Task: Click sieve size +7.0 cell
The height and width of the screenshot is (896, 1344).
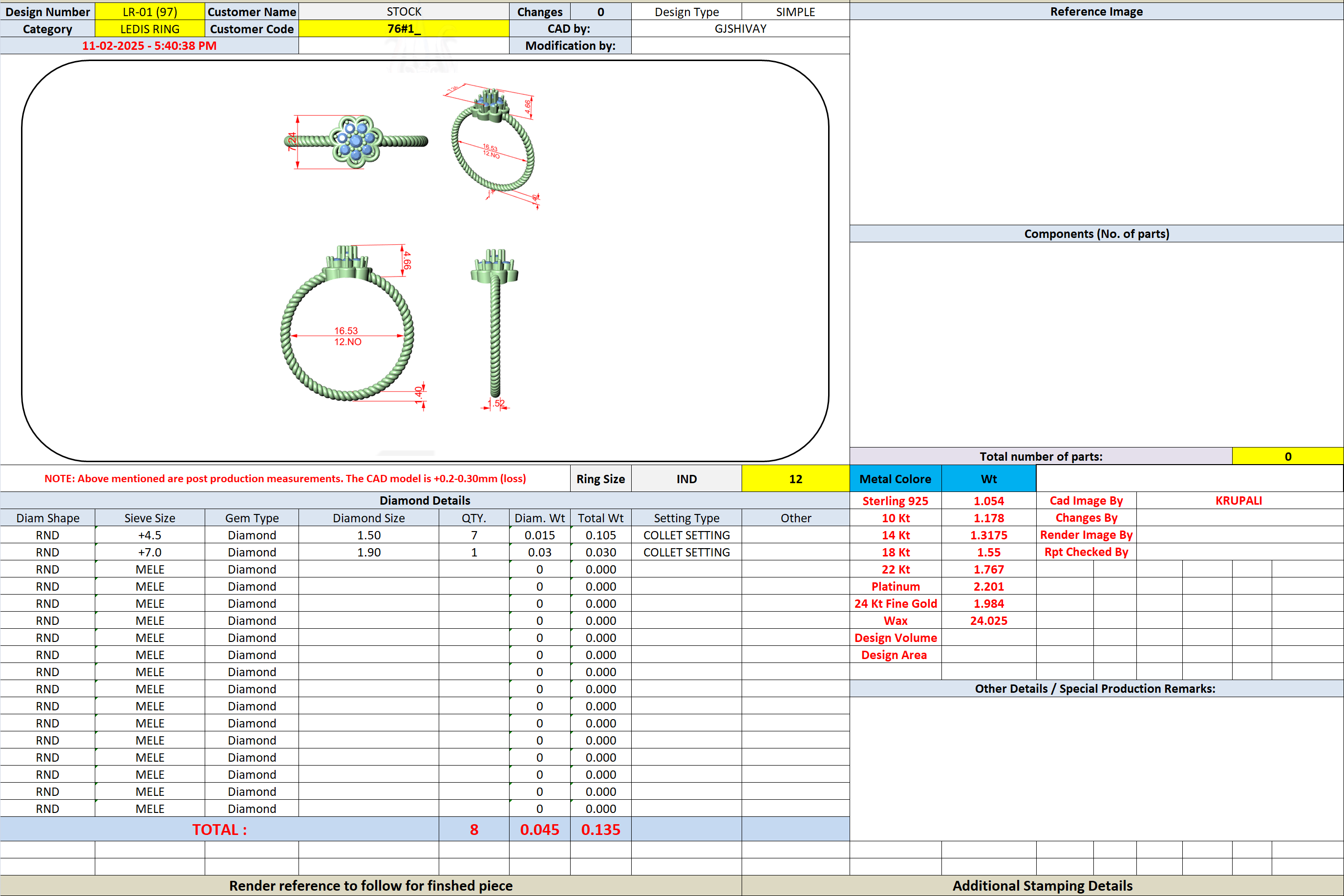Action: [x=149, y=552]
